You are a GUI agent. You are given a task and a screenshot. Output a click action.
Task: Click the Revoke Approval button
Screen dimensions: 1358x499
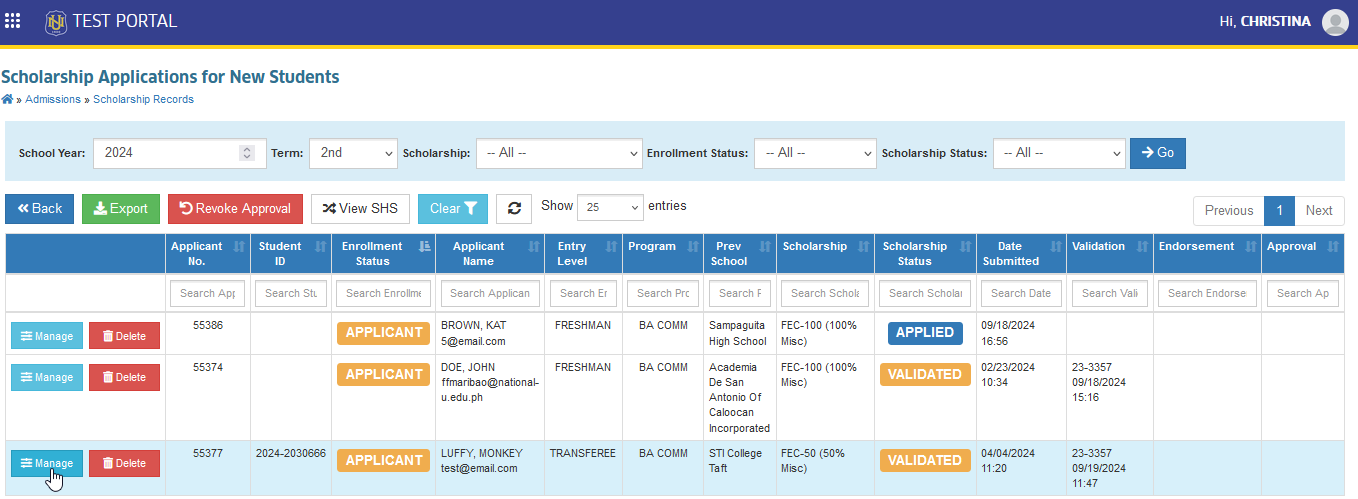(235, 209)
